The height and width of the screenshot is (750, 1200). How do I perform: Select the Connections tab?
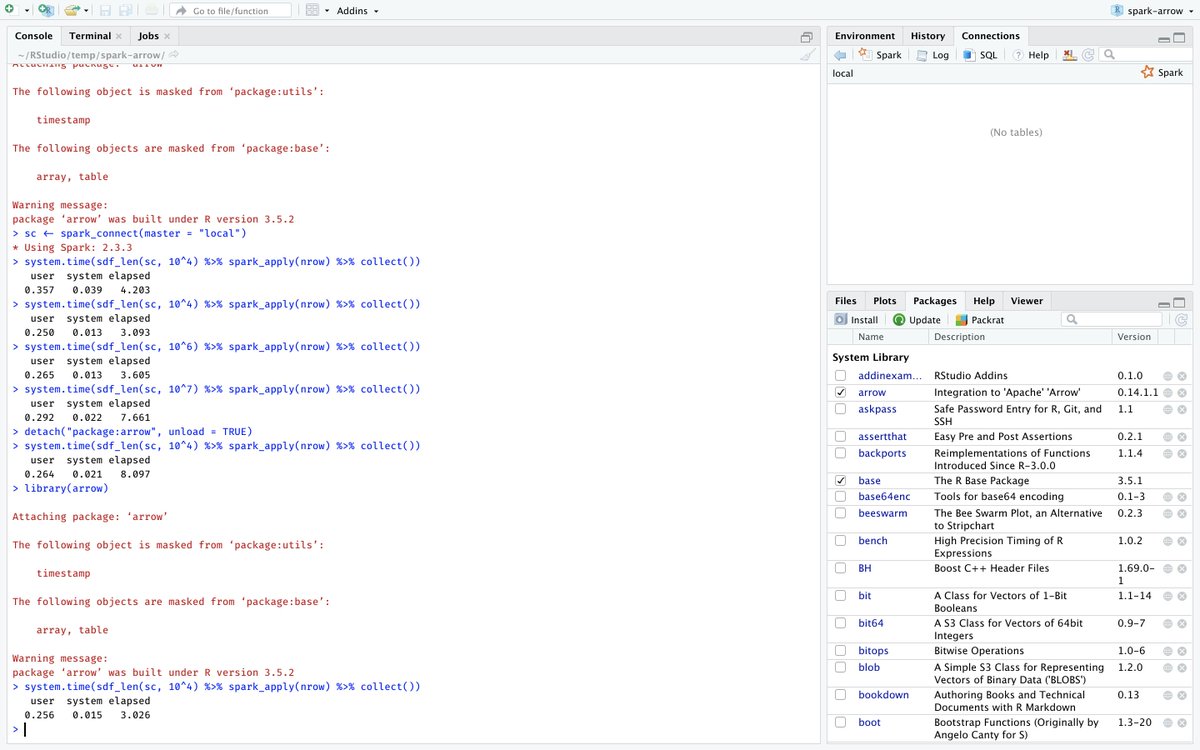(990, 36)
